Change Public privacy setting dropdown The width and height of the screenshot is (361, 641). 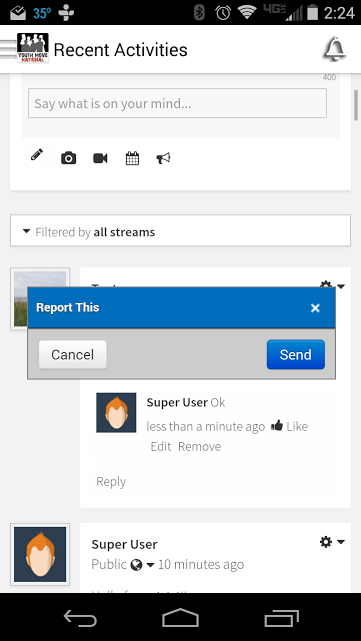click(122, 565)
